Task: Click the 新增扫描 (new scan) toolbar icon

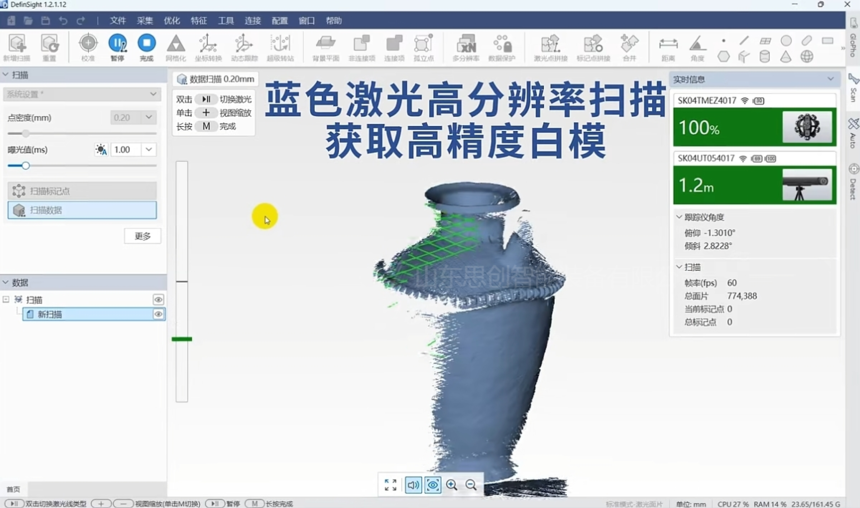Action: pyautogui.click(x=17, y=47)
